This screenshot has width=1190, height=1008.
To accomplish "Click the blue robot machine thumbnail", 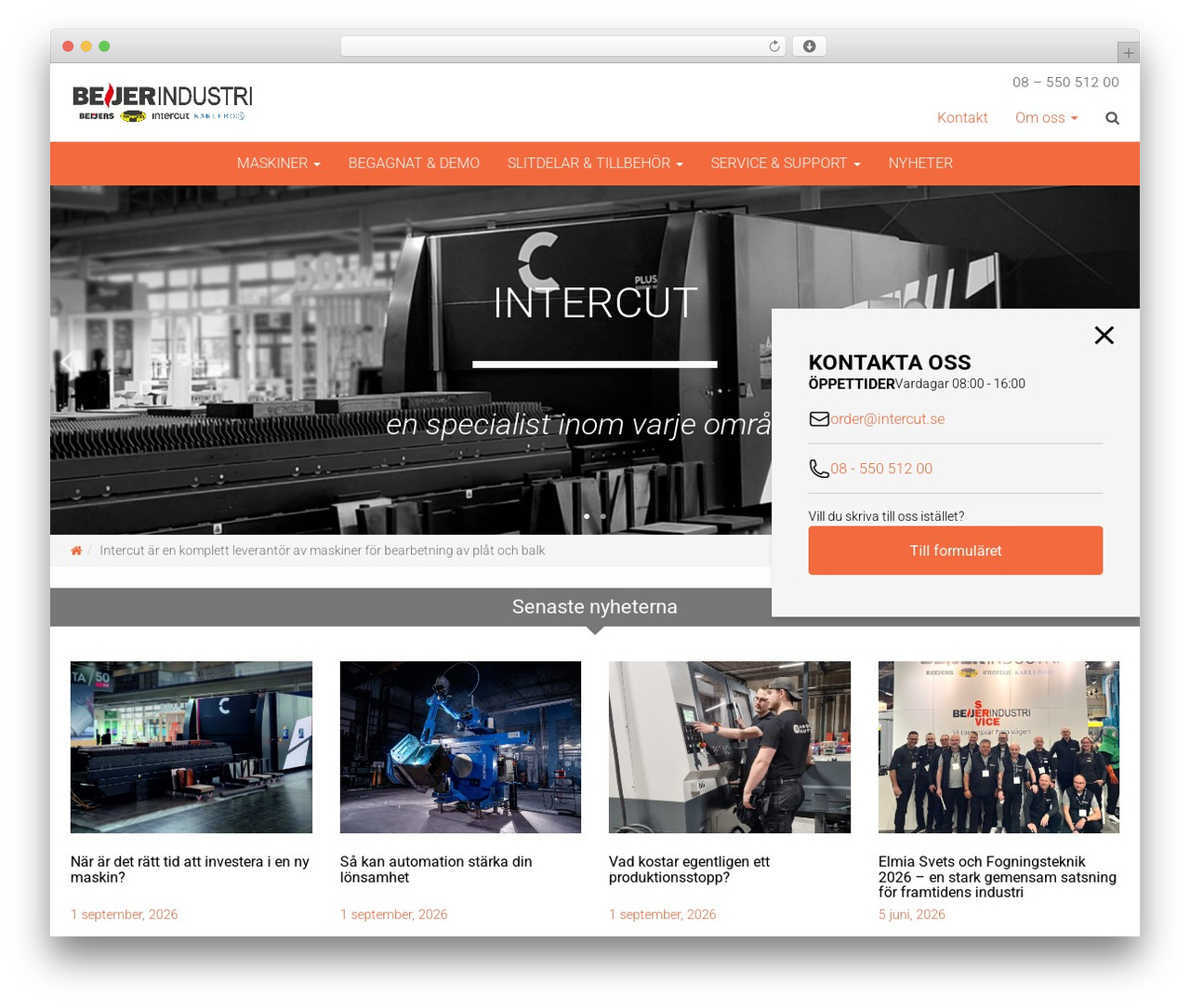I will tap(460, 747).
